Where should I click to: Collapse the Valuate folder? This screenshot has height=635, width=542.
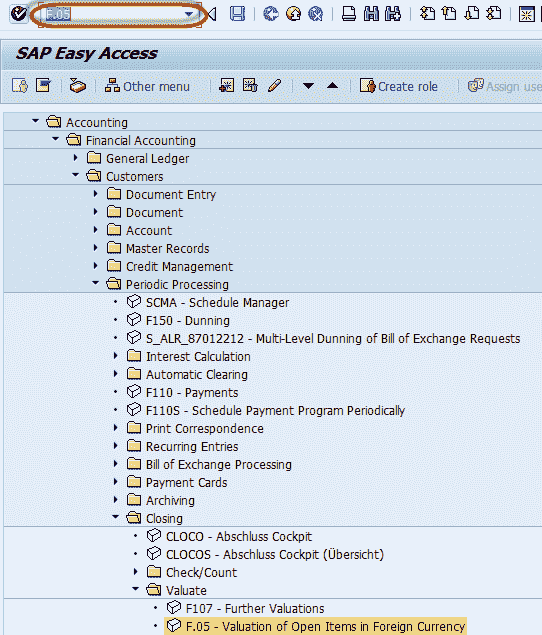[x=136, y=589]
